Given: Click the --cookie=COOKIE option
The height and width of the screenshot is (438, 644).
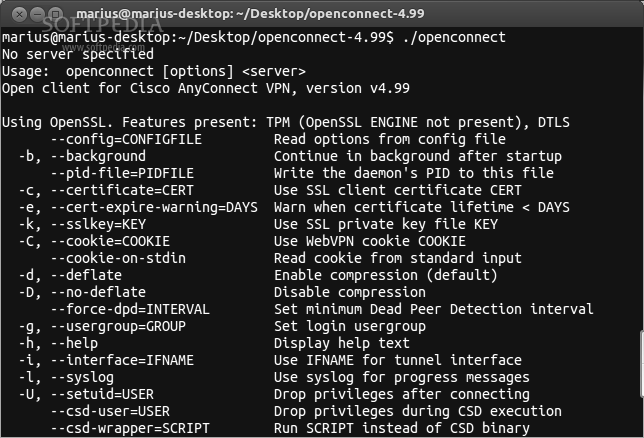Looking at the screenshot, I should (x=110, y=241).
